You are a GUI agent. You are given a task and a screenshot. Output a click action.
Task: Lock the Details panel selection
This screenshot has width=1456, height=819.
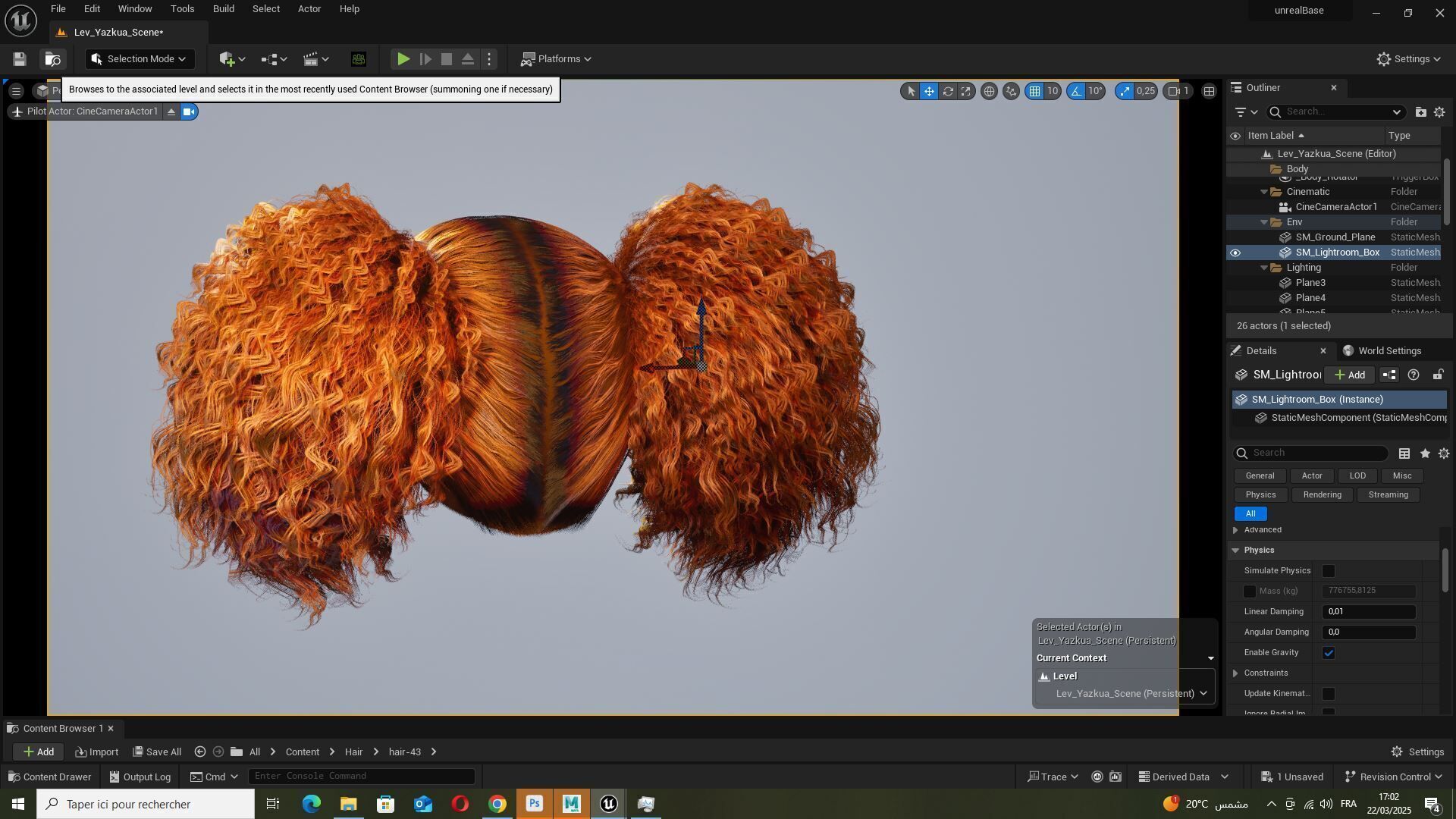click(x=1438, y=375)
